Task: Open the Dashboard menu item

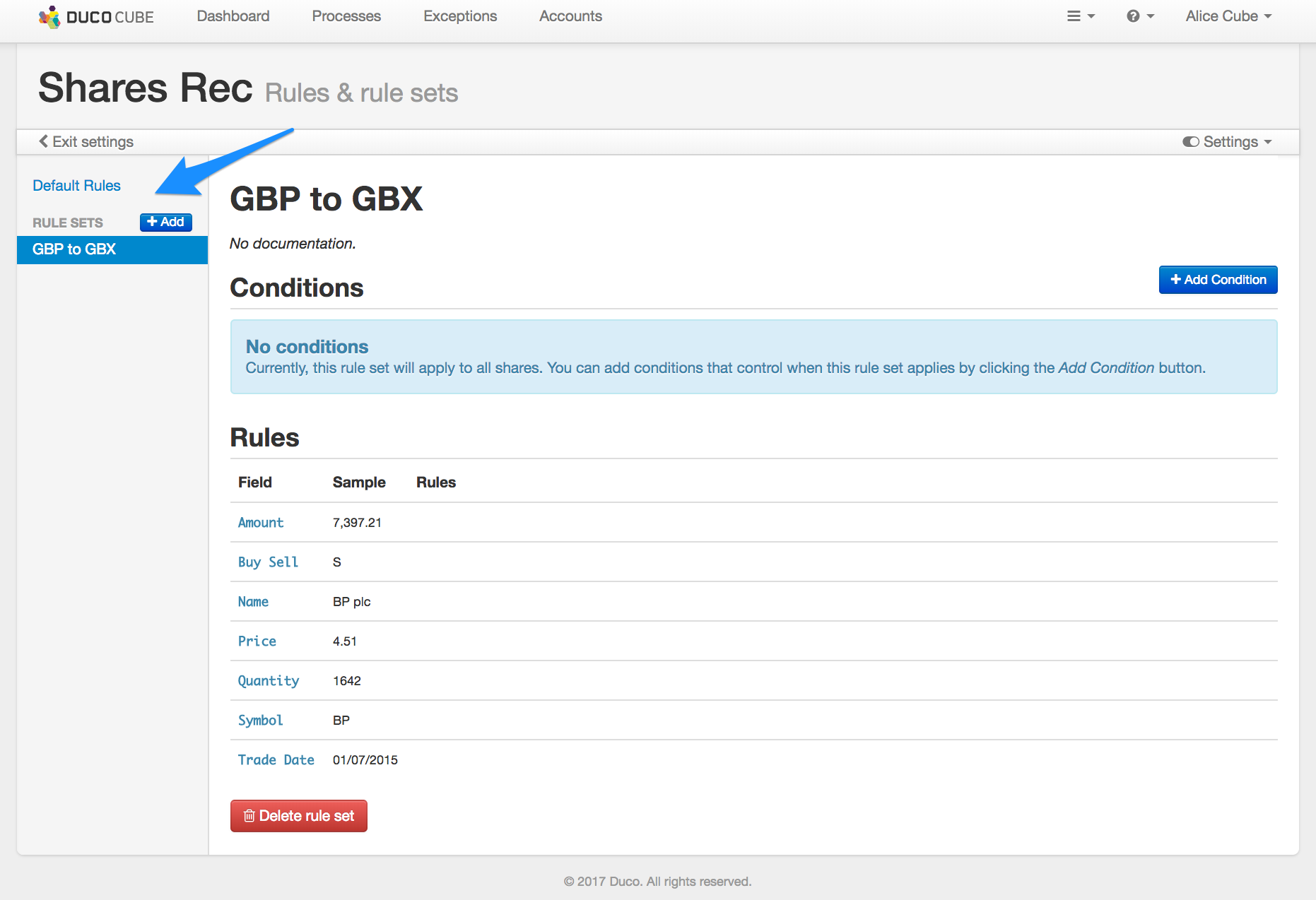Action: coord(233,16)
